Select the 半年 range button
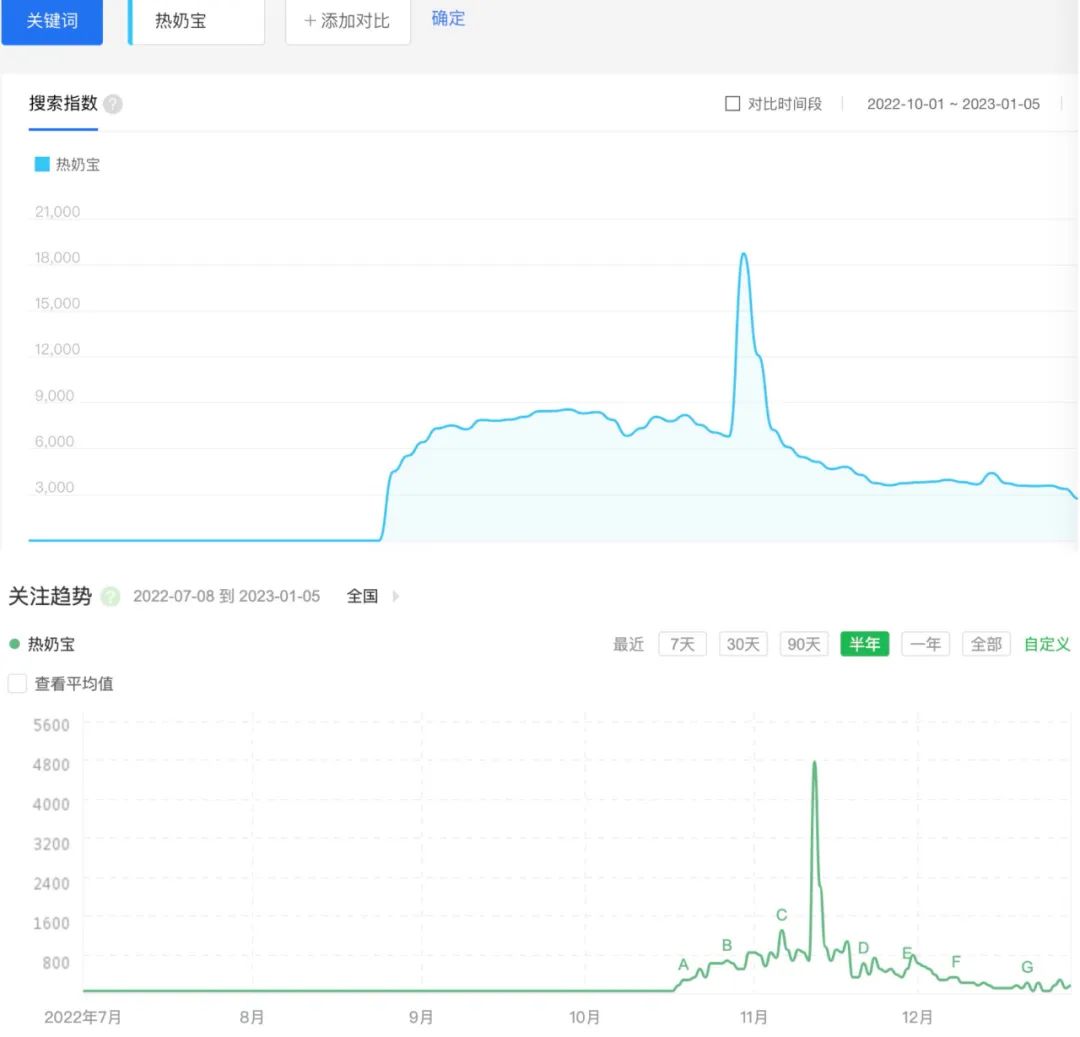Viewport: 1080px width, 1037px height. (x=864, y=645)
